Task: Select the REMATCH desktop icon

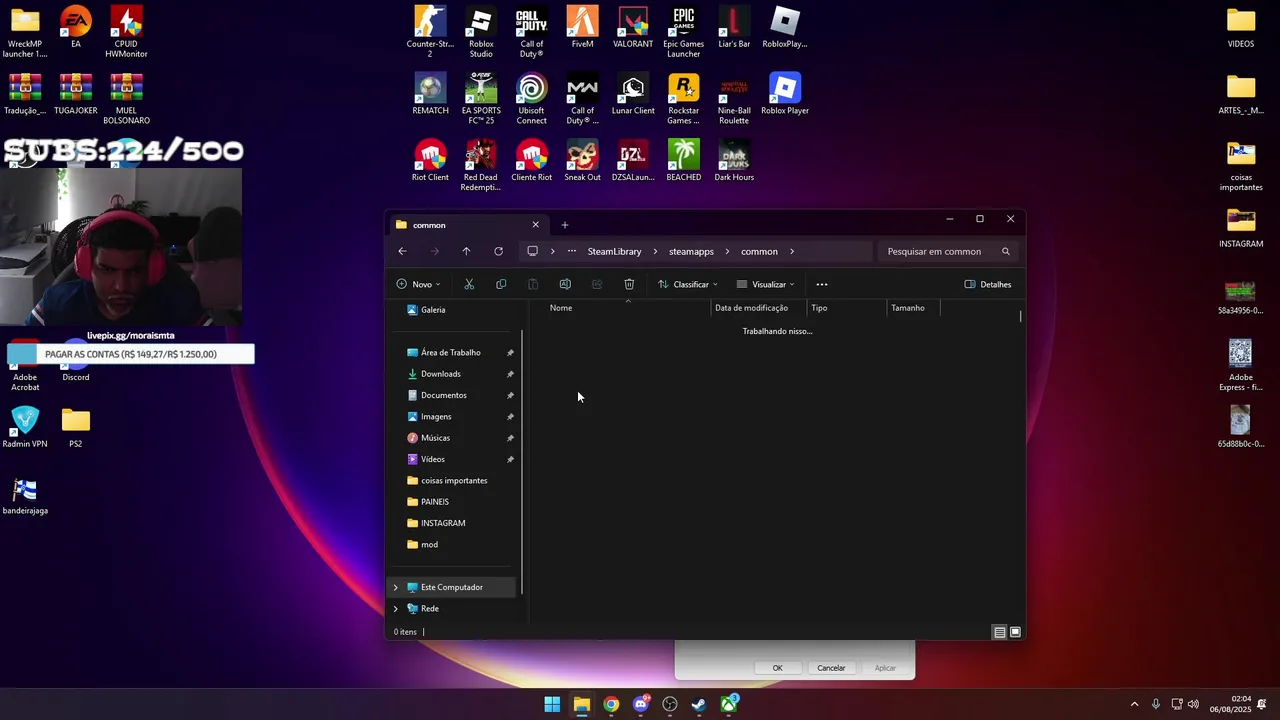Action: [430, 94]
